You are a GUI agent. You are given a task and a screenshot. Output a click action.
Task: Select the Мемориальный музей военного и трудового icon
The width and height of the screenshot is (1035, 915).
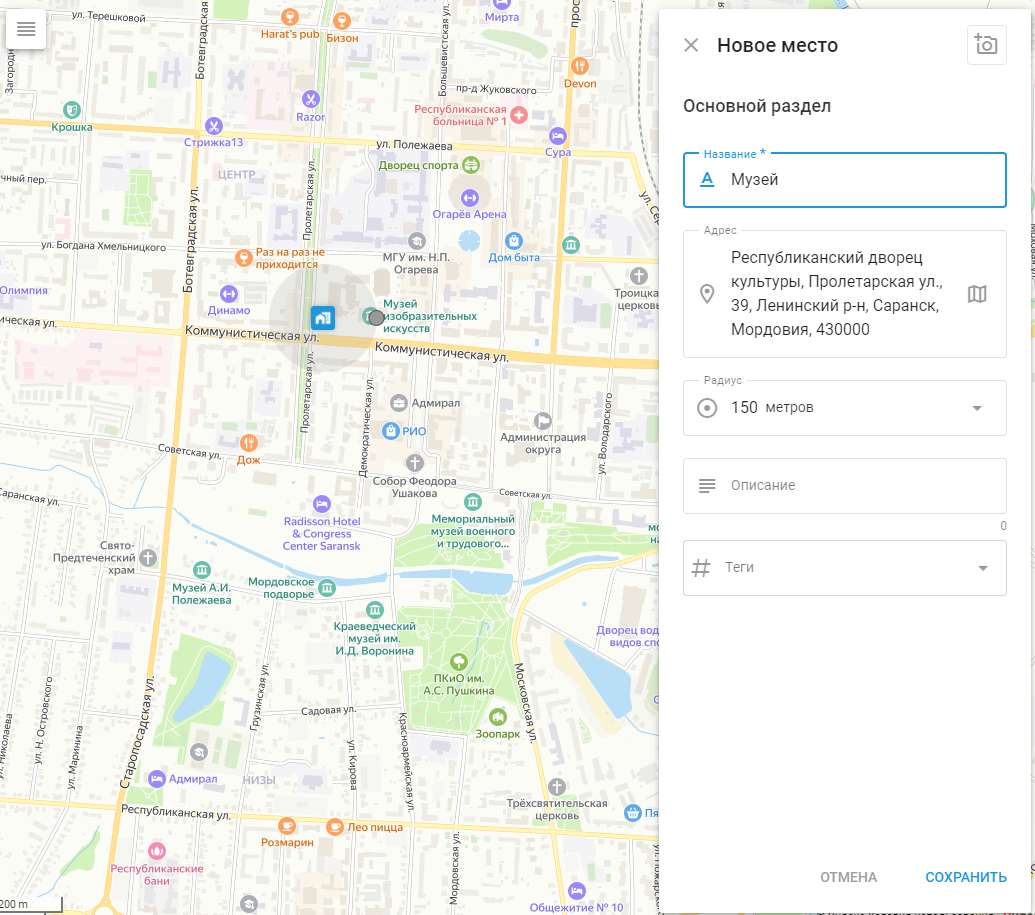click(x=473, y=502)
